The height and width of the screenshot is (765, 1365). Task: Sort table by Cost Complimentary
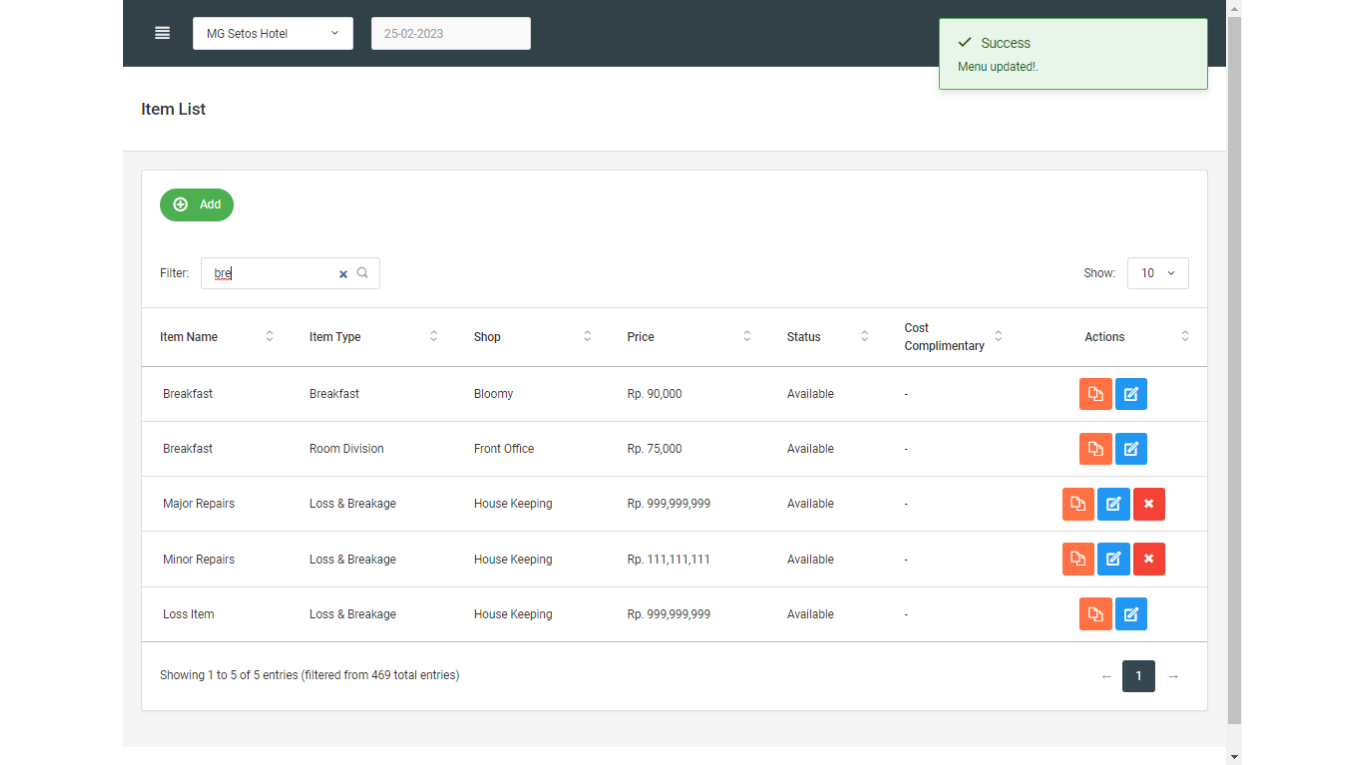(953, 337)
